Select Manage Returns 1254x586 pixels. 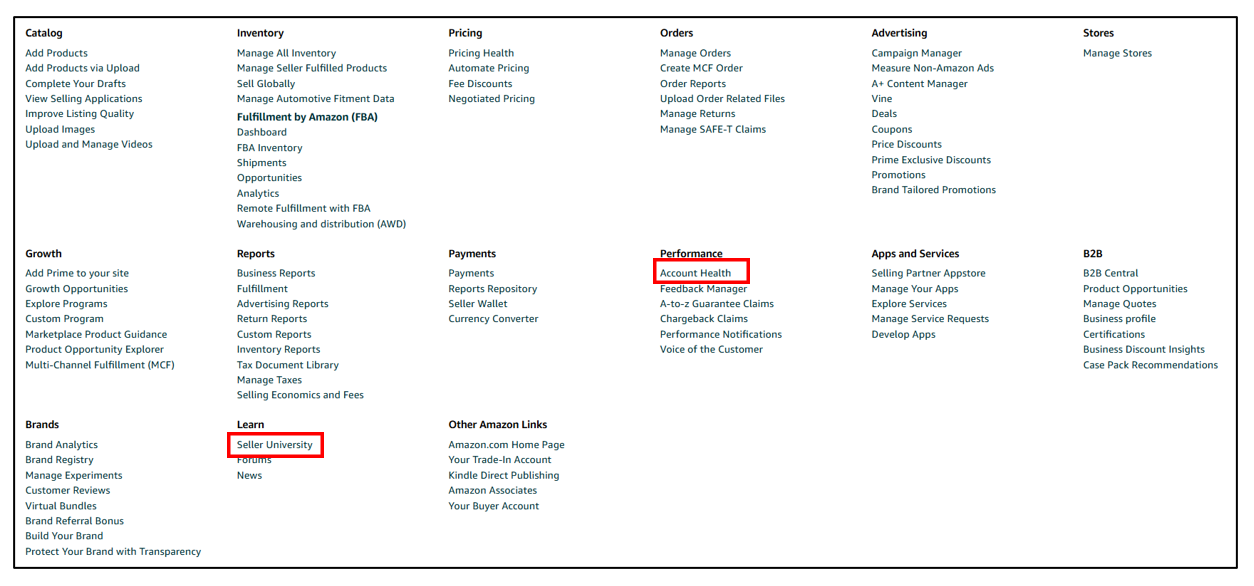(x=697, y=114)
